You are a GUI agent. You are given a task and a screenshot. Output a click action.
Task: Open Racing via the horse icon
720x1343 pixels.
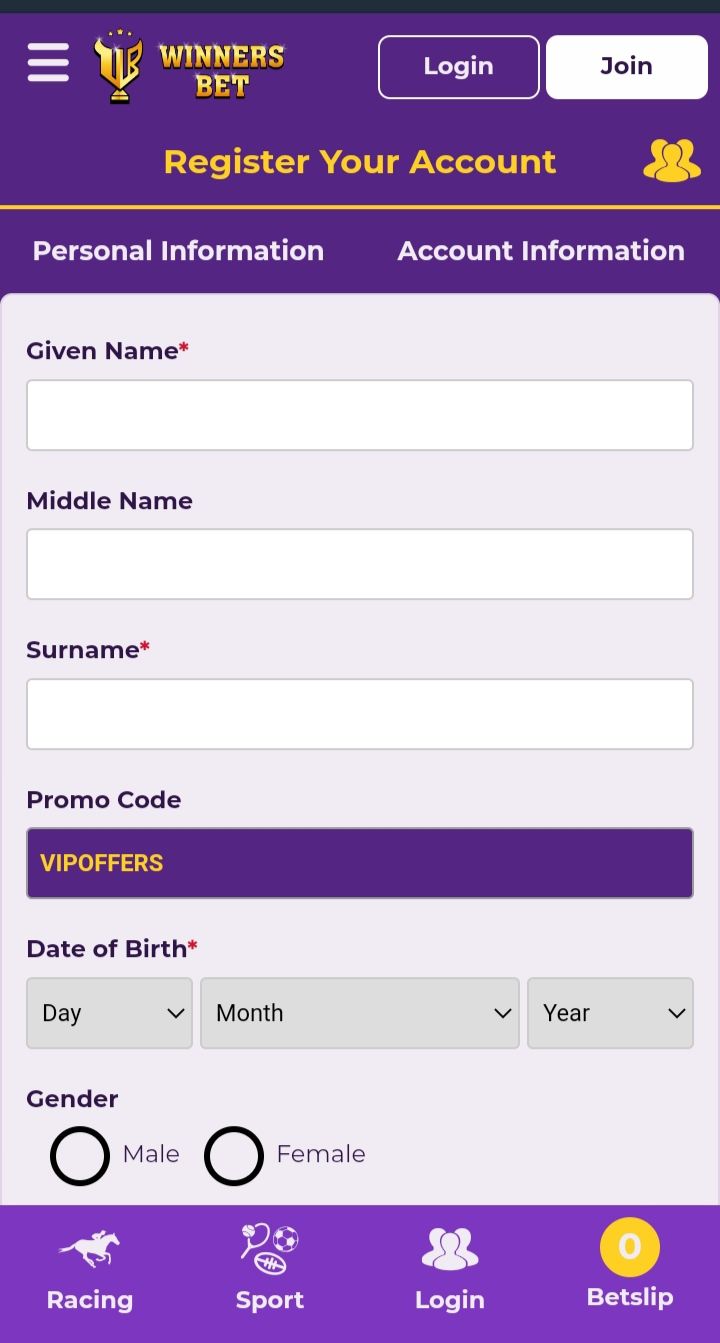click(x=89, y=1248)
